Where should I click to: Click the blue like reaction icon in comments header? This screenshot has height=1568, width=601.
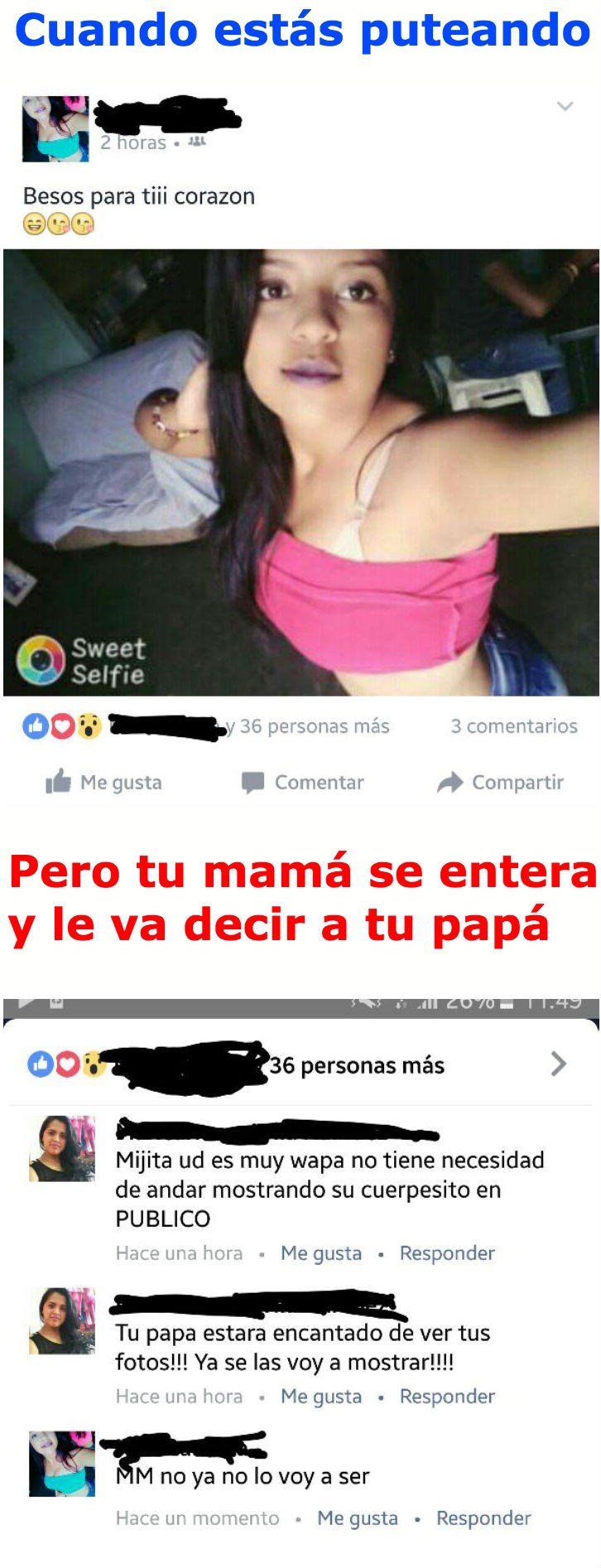(x=40, y=1064)
